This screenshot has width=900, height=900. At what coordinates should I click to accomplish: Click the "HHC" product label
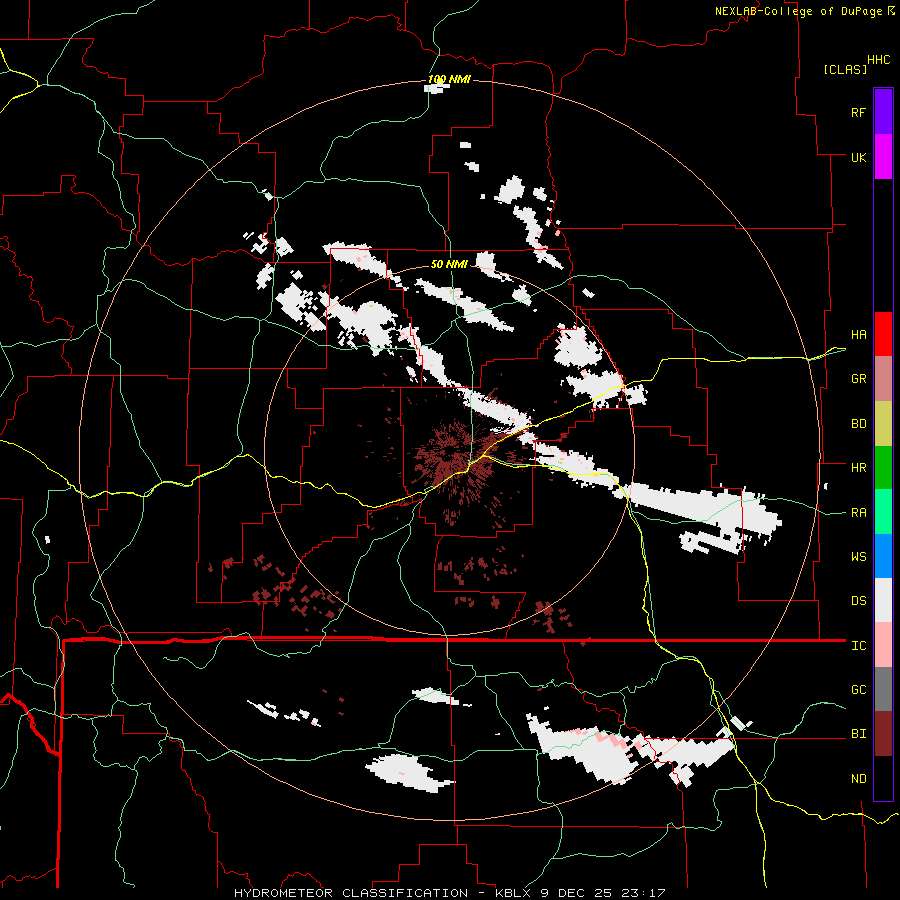(x=879, y=60)
